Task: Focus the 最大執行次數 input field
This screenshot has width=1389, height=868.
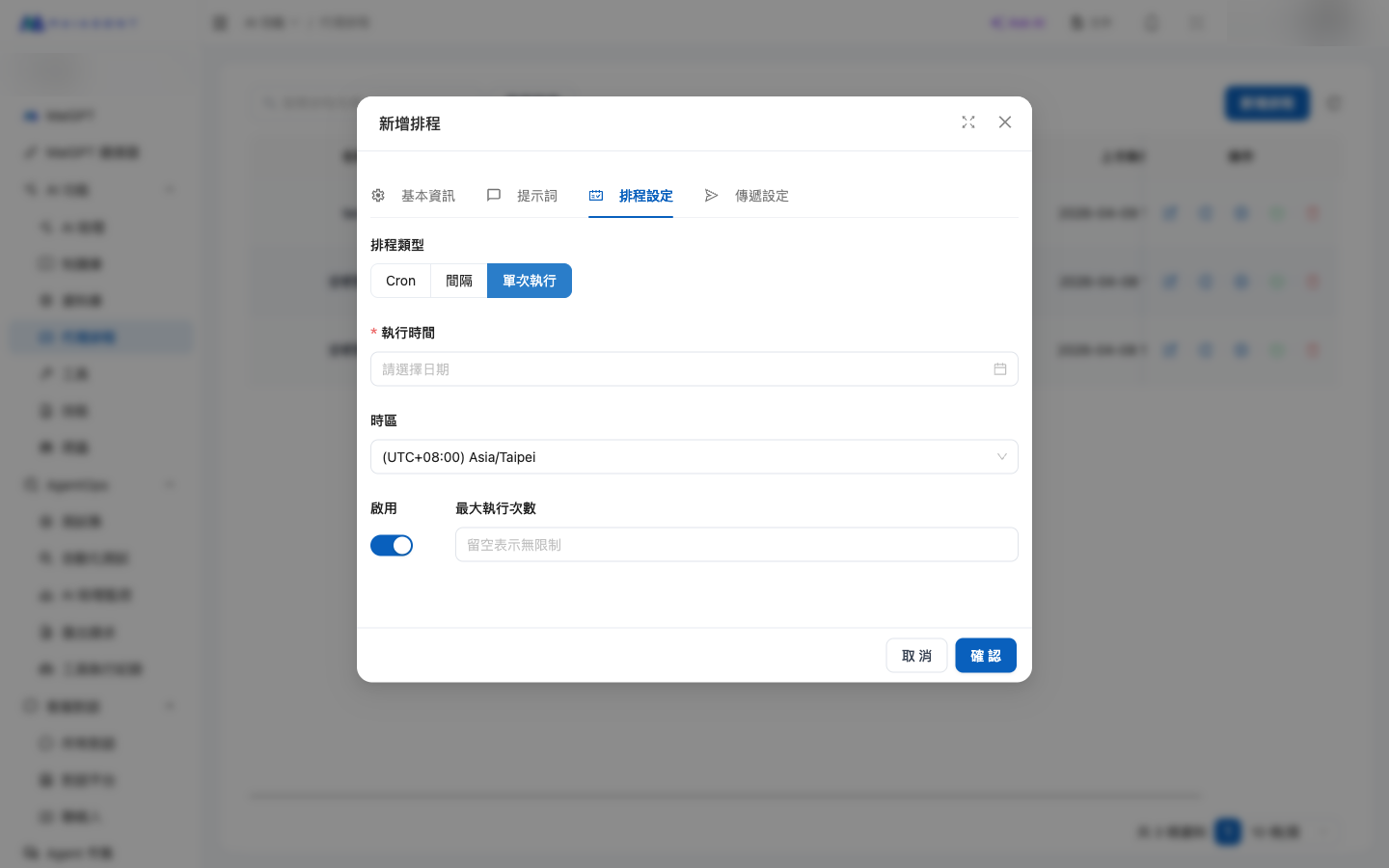Action: pos(737,545)
